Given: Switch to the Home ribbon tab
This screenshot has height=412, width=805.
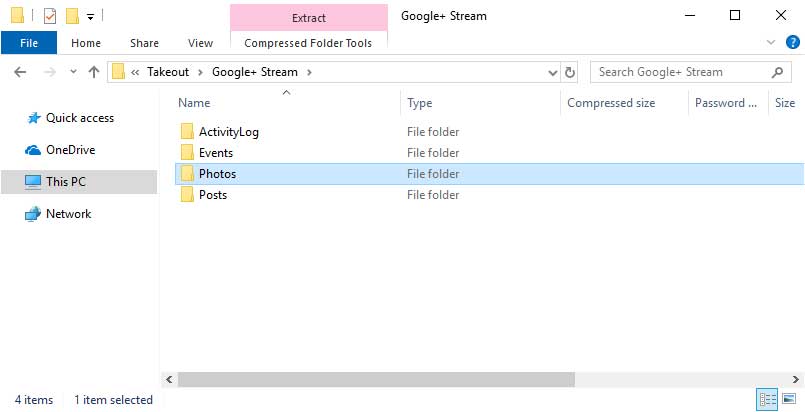Looking at the screenshot, I should pyautogui.click(x=86, y=43).
